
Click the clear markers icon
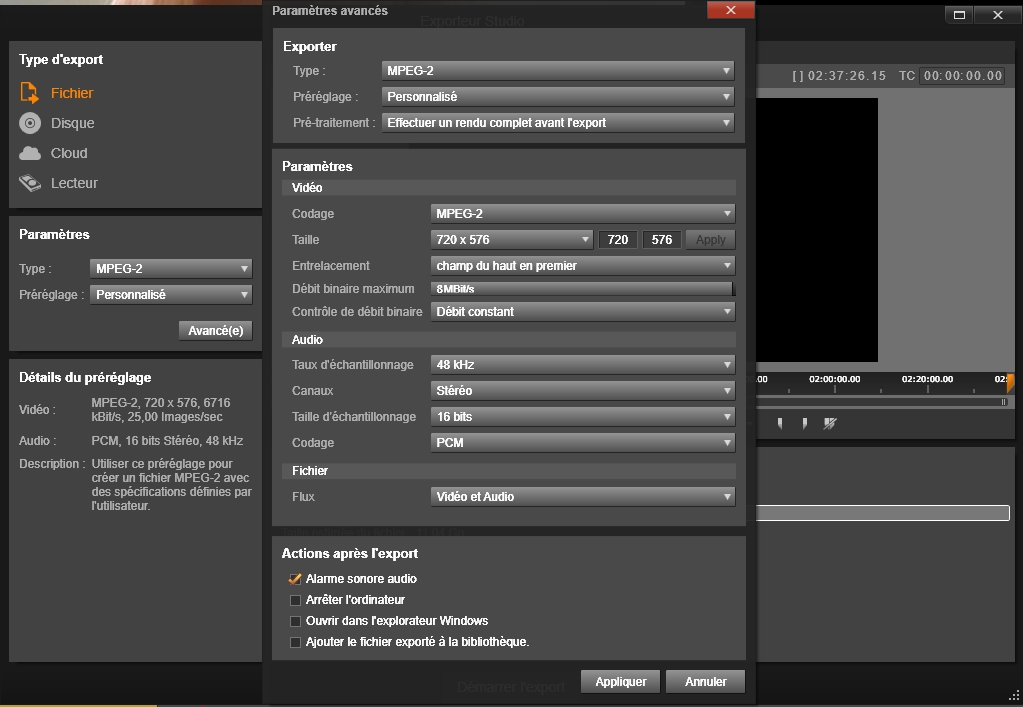829,424
